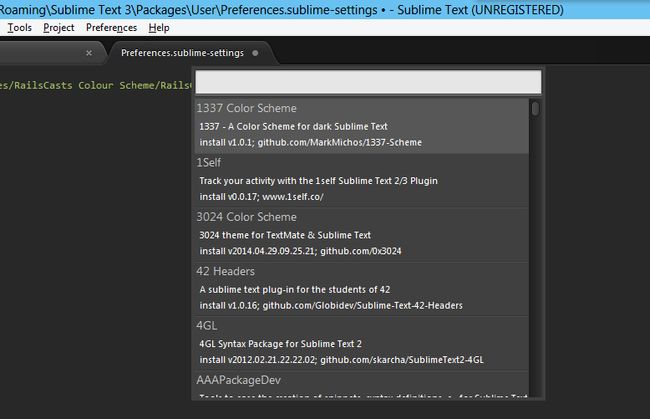This screenshot has width=650, height=419.
Task: Select the 4GL package entry
Action: (362, 343)
